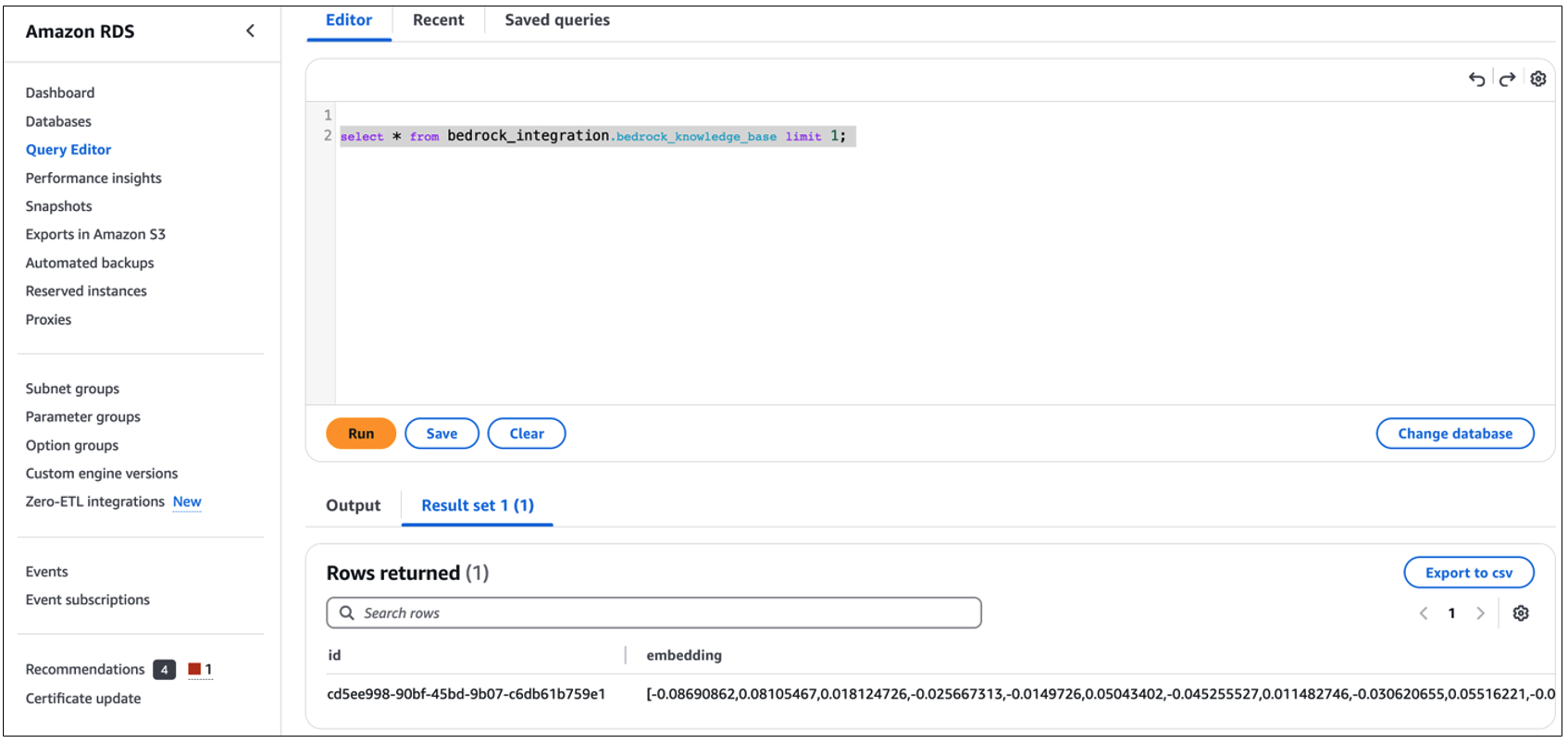Viewport: 1568px width, 743px height.
Task: Open results table preferences gear
Action: (1521, 613)
